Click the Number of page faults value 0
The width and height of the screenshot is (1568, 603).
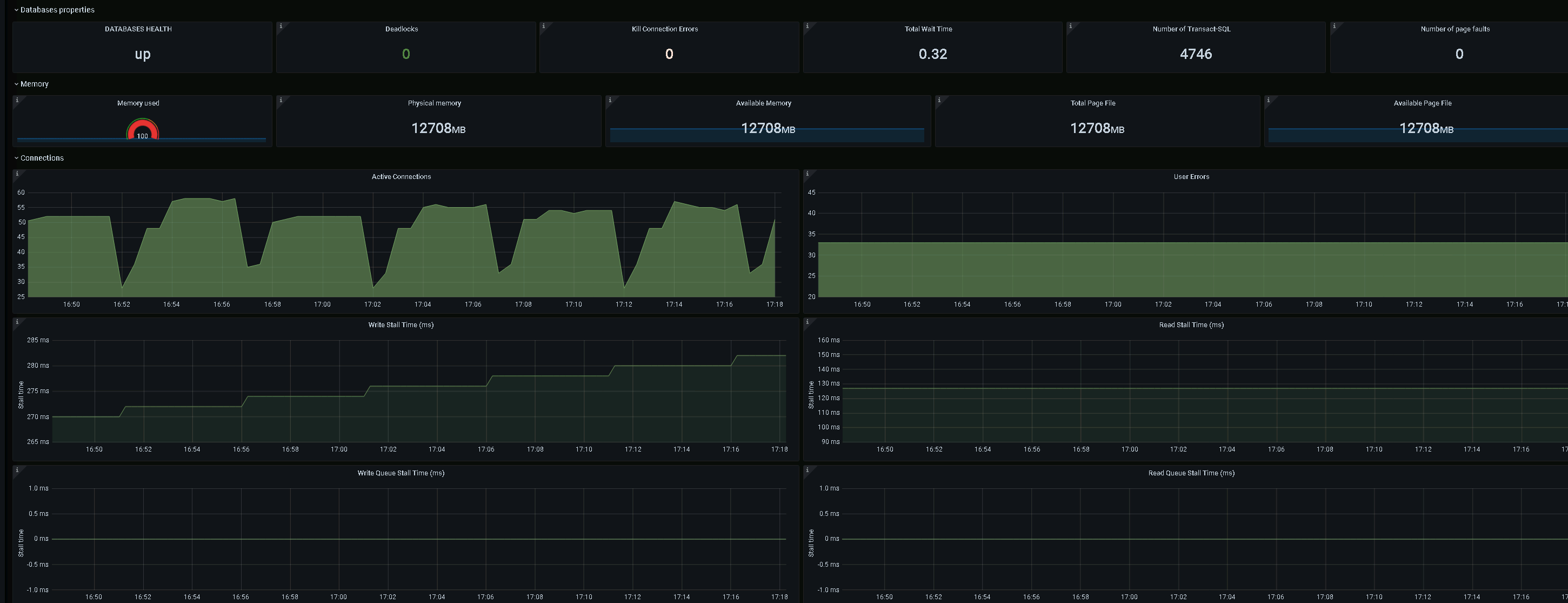1459,54
